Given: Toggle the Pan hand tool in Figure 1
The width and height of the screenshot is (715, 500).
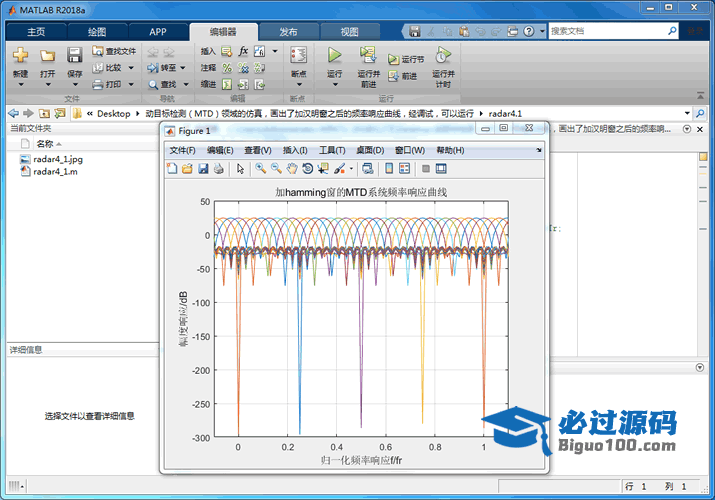Looking at the screenshot, I should pos(292,169).
